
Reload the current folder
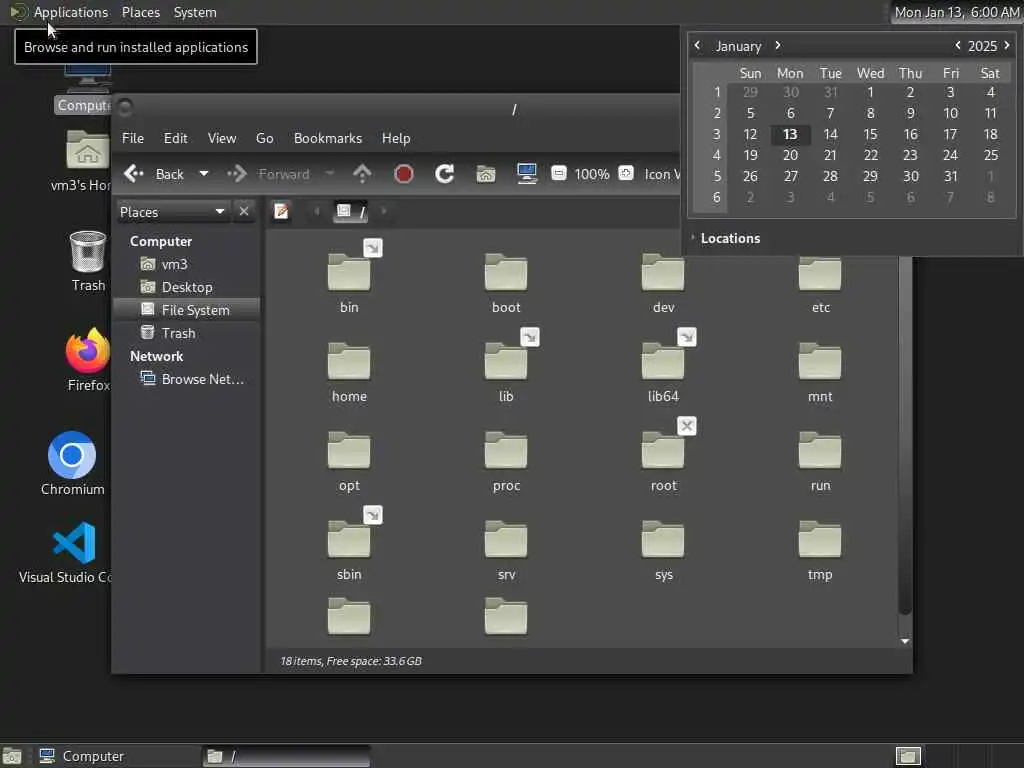(445, 174)
